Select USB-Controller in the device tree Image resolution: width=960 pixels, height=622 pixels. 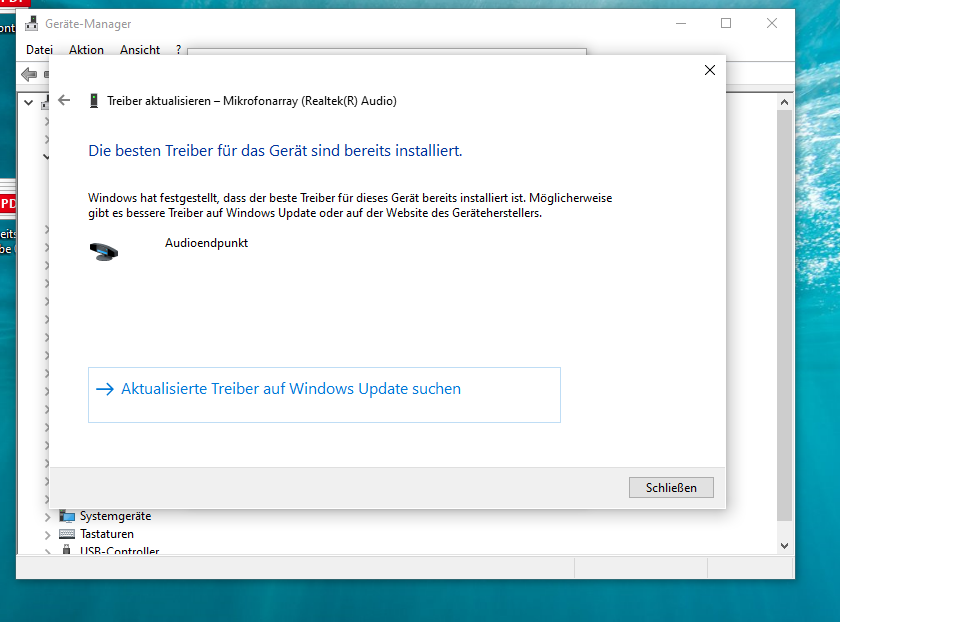pos(119,550)
